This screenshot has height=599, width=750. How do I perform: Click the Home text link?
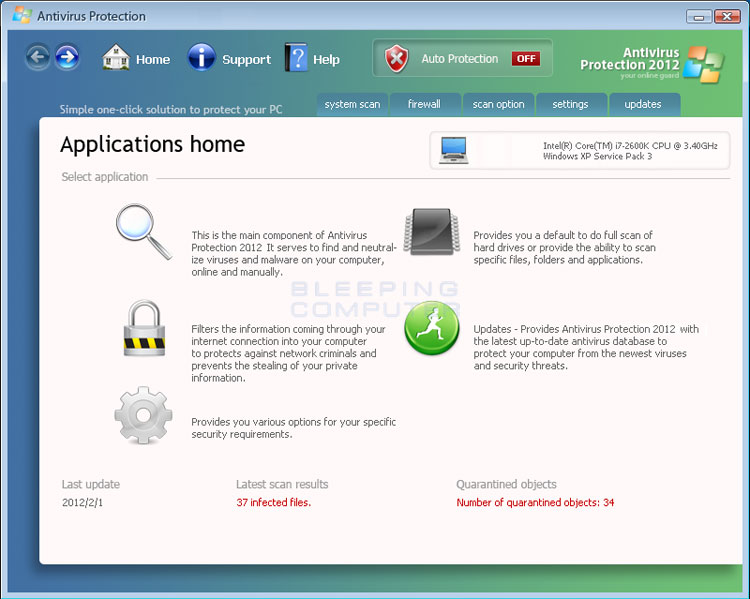[153, 59]
